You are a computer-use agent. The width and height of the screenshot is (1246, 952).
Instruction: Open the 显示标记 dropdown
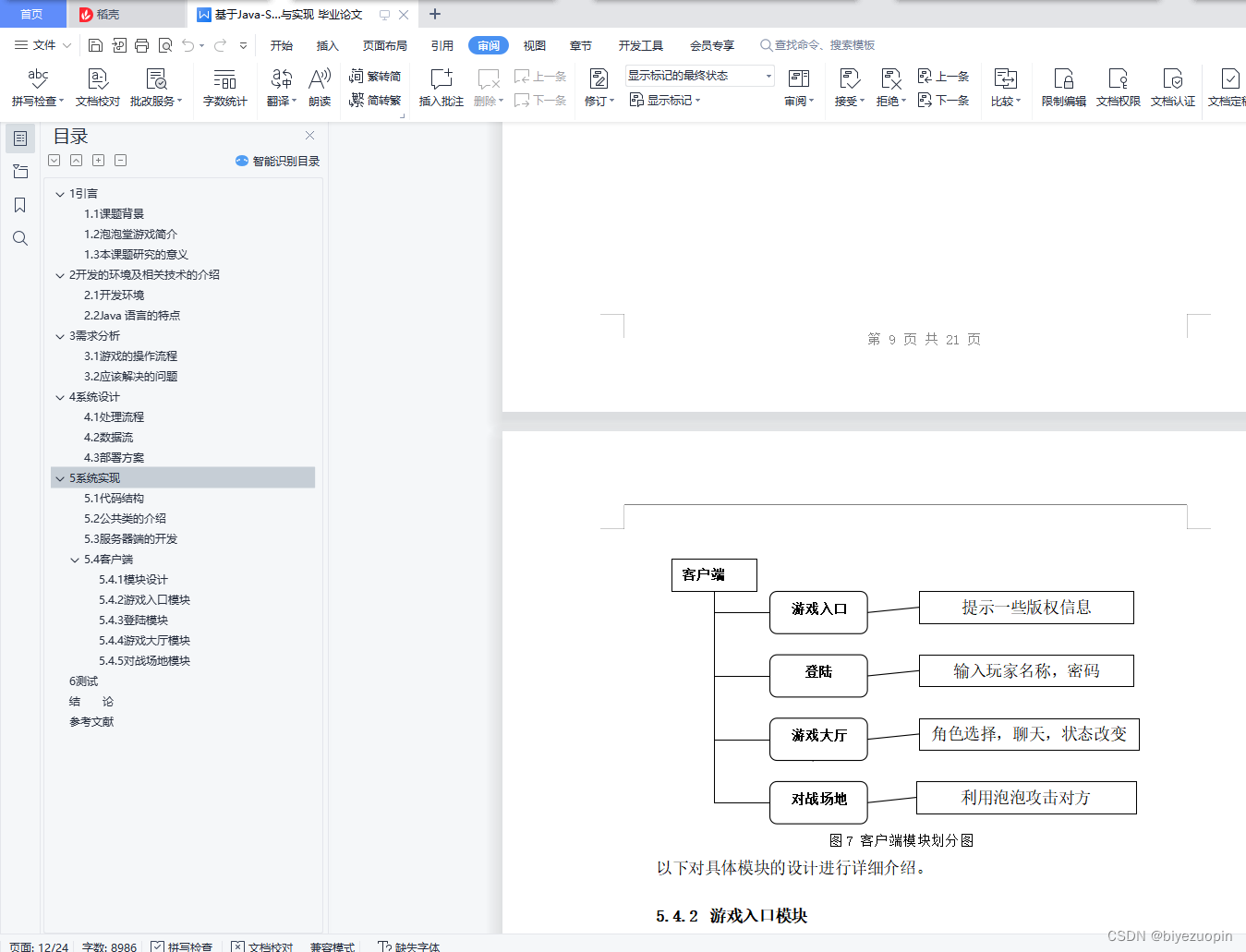(665, 100)
